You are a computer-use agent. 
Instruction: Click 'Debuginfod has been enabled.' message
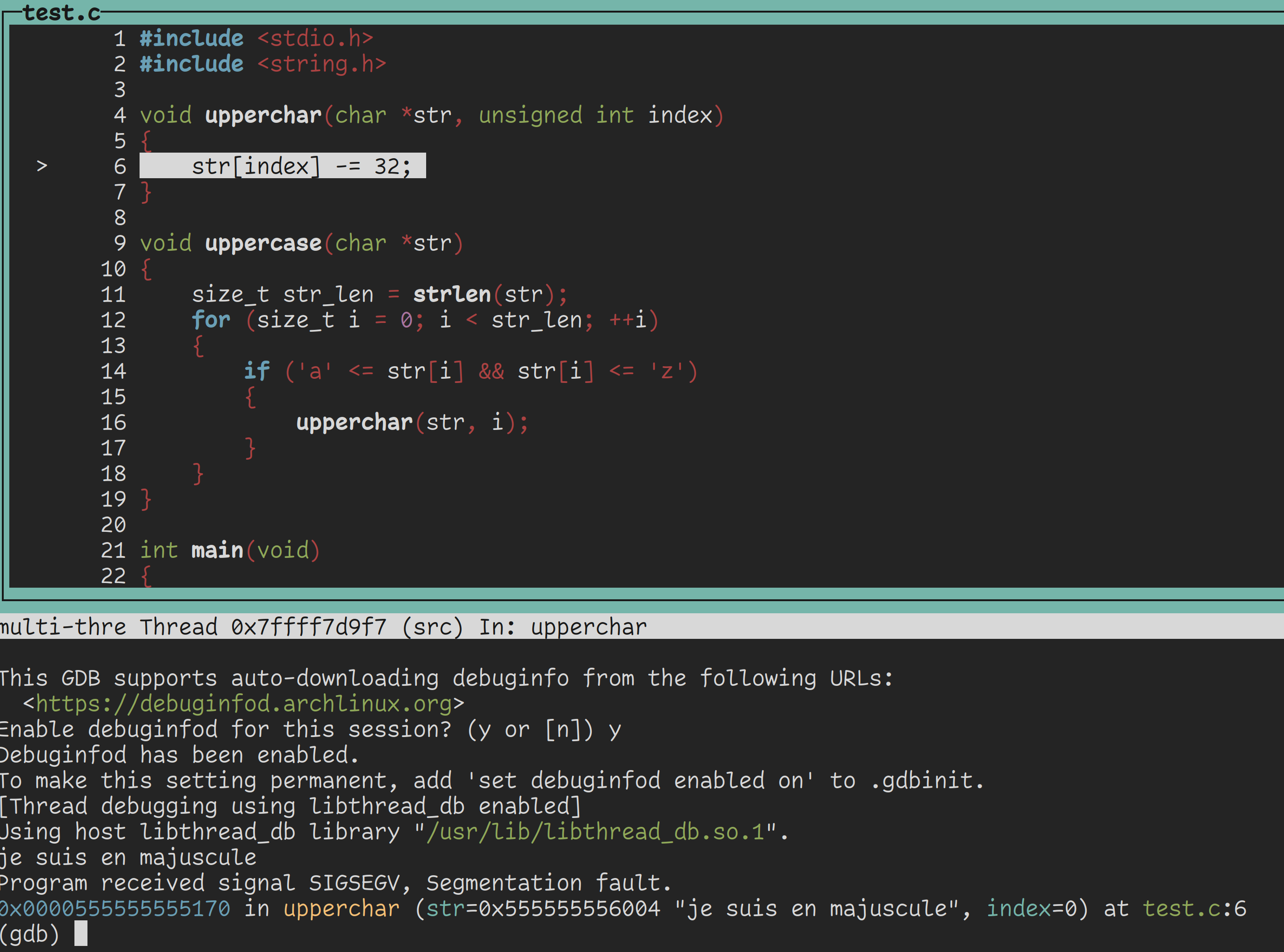pos(179,755)
